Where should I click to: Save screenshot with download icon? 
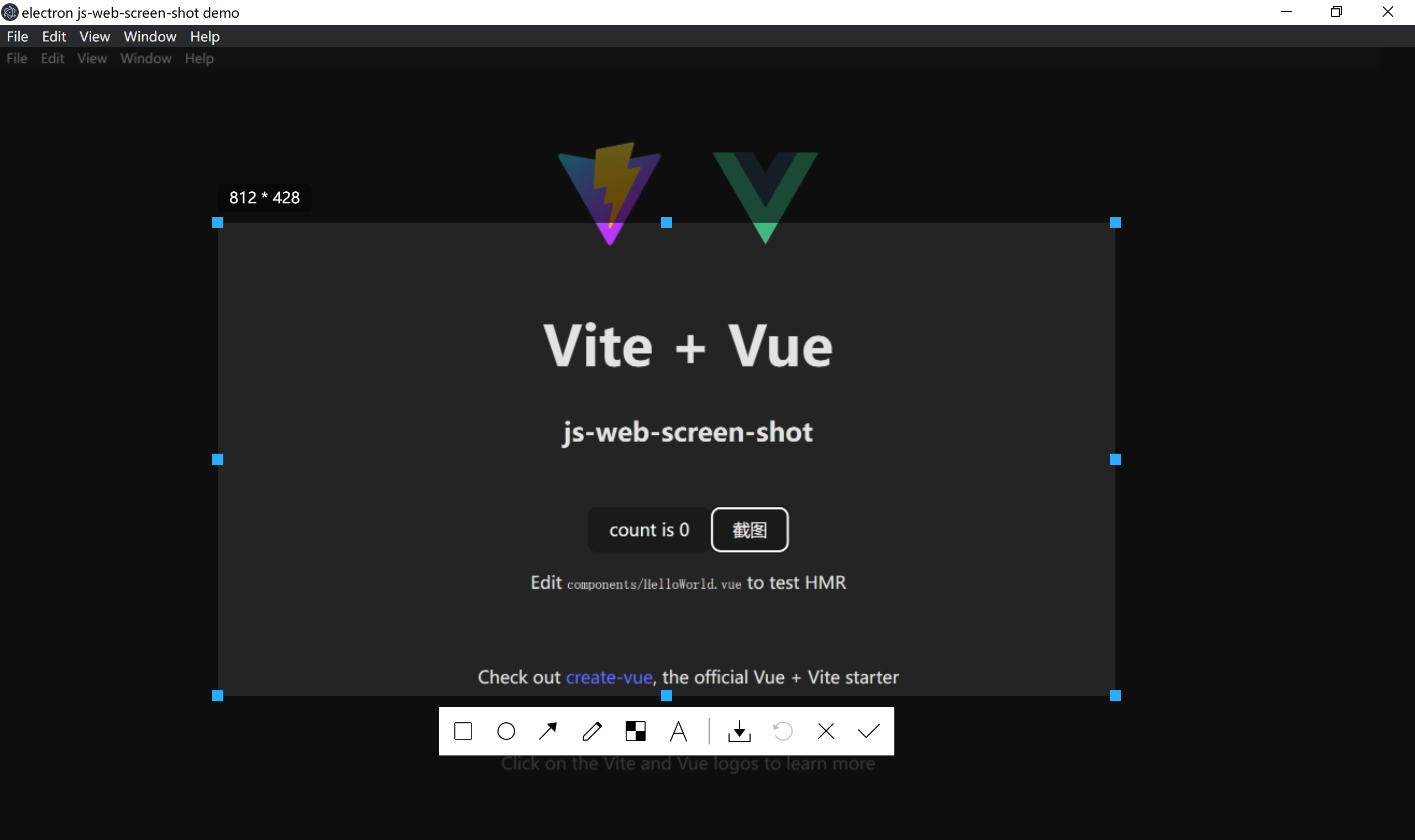tap(739, 731)
